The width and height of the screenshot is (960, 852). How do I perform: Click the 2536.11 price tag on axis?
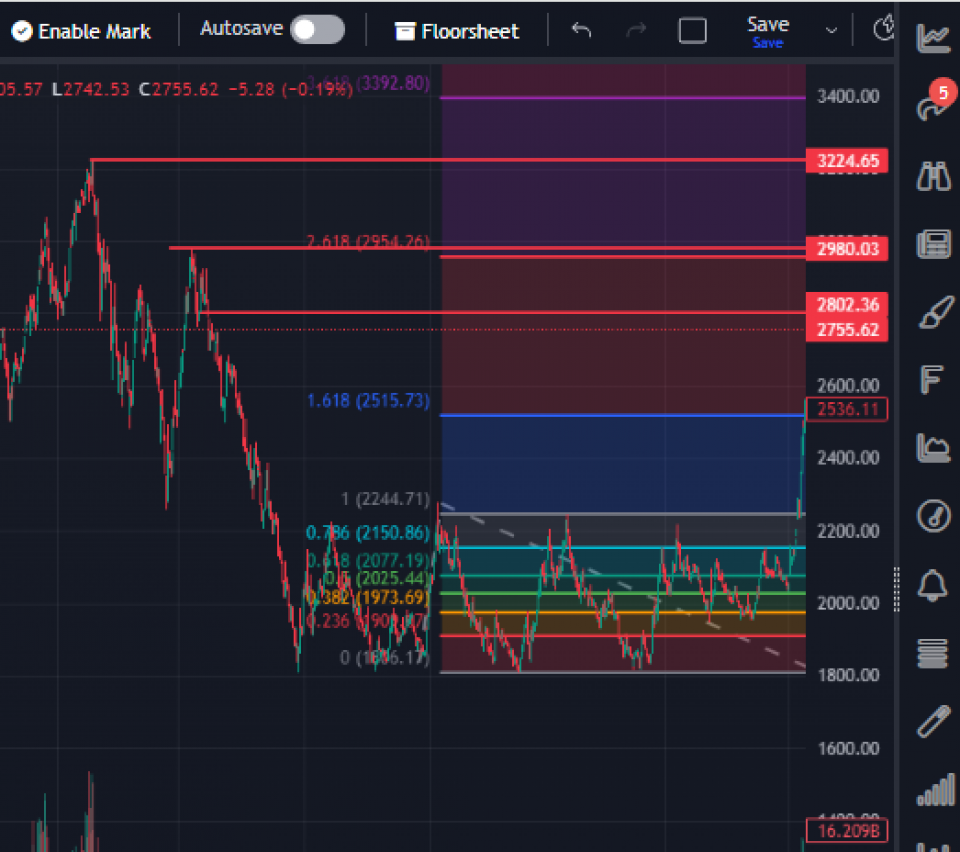(x=847, y=409)
